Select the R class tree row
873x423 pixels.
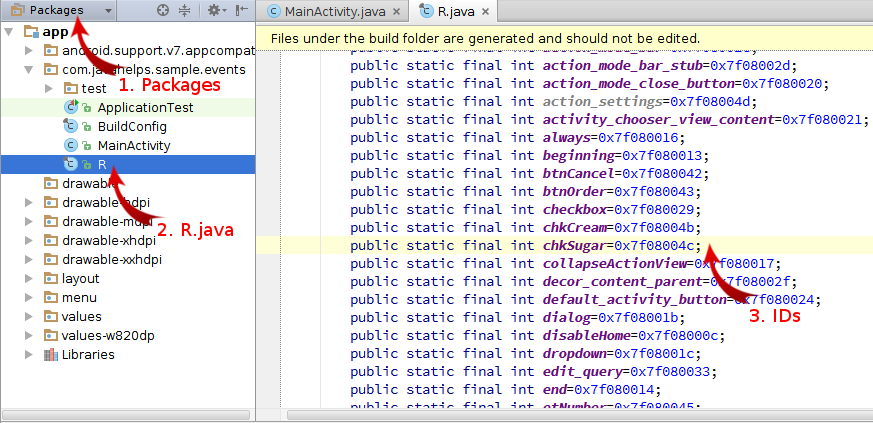(x=127, y=164)
